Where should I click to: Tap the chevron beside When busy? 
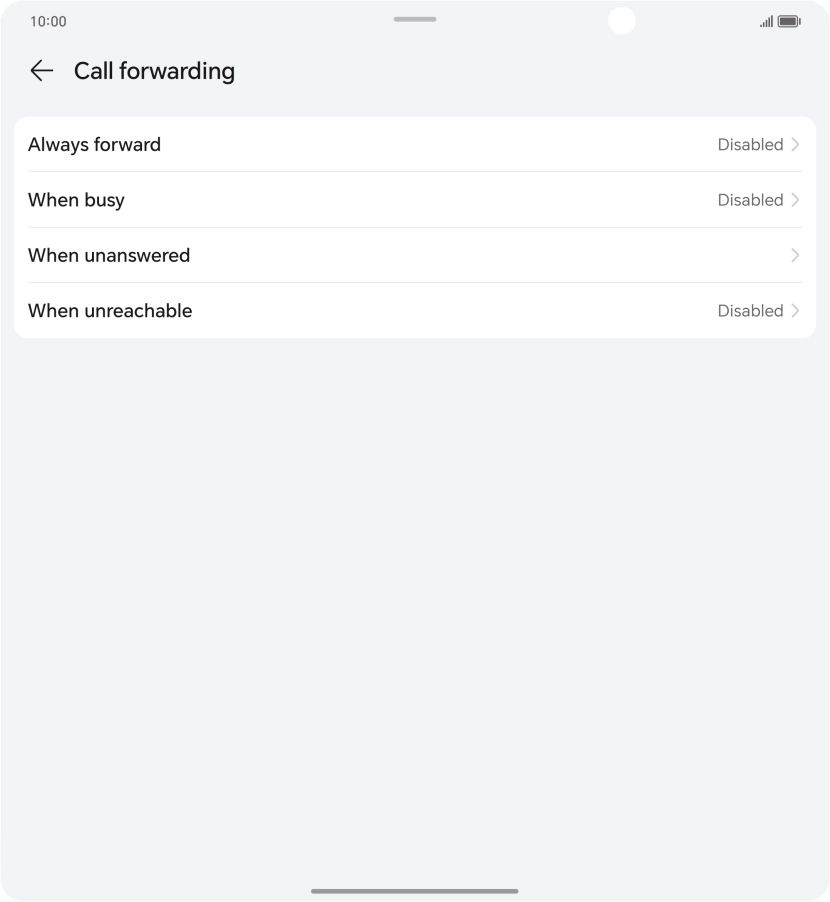click(x=796, y=200)
